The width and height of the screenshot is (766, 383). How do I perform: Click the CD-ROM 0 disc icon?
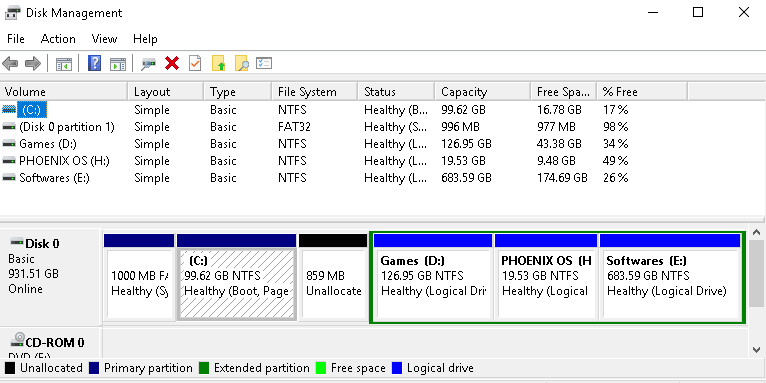tap(18, 340)
